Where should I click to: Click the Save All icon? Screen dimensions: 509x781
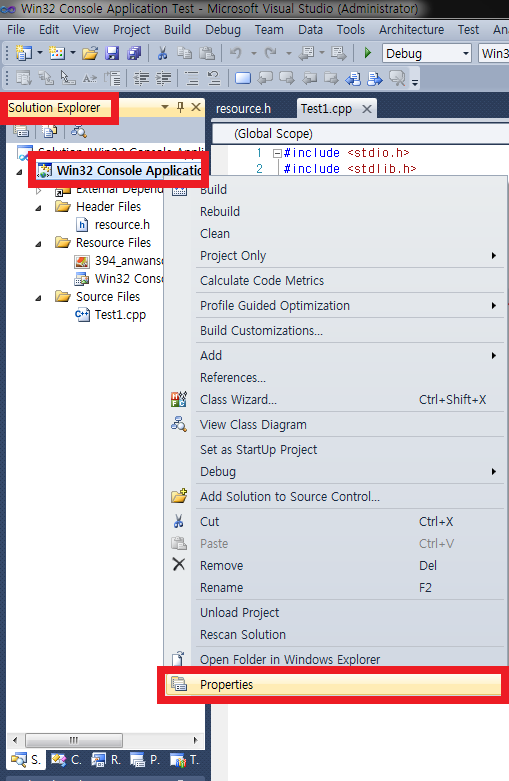[134, 53]
